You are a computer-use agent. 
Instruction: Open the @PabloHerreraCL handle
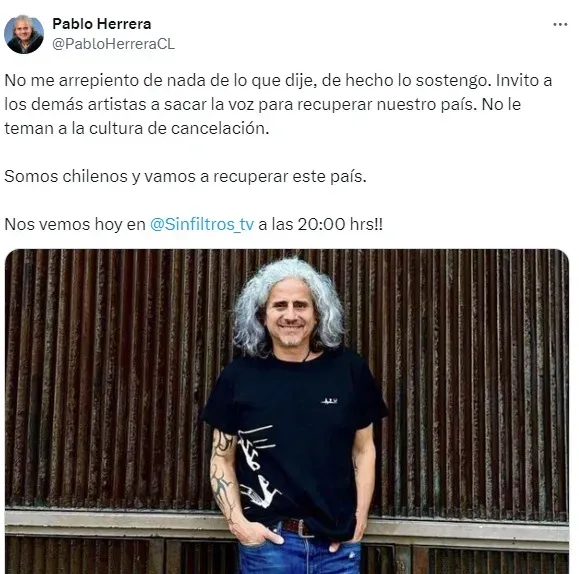click(113, 44)
